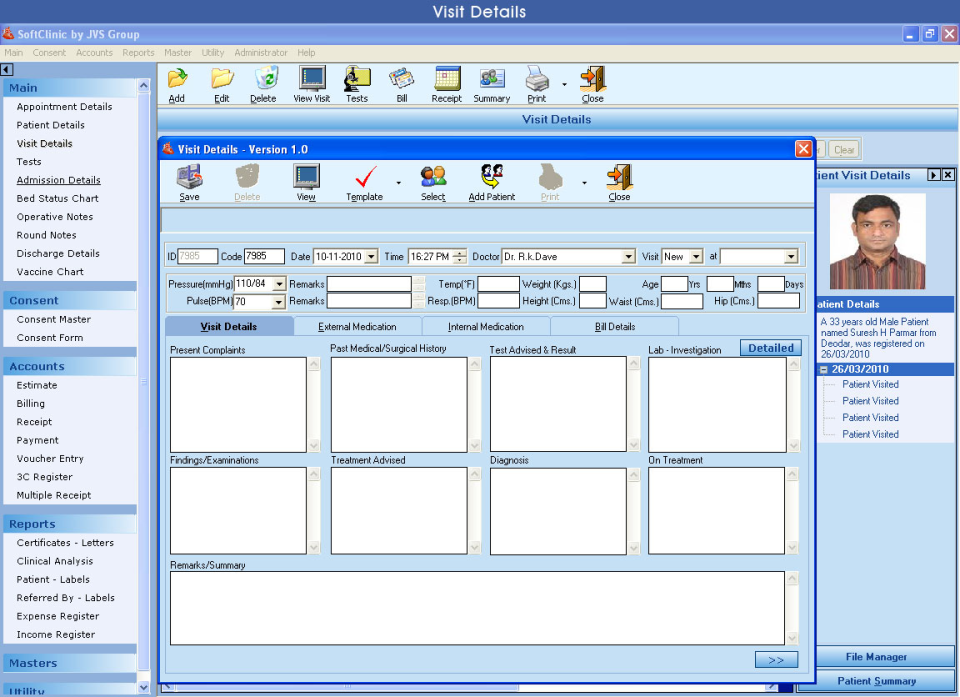Open the date picker for 10-11-2010
This screenshot has width=960, height=697.
click(372, 256)
